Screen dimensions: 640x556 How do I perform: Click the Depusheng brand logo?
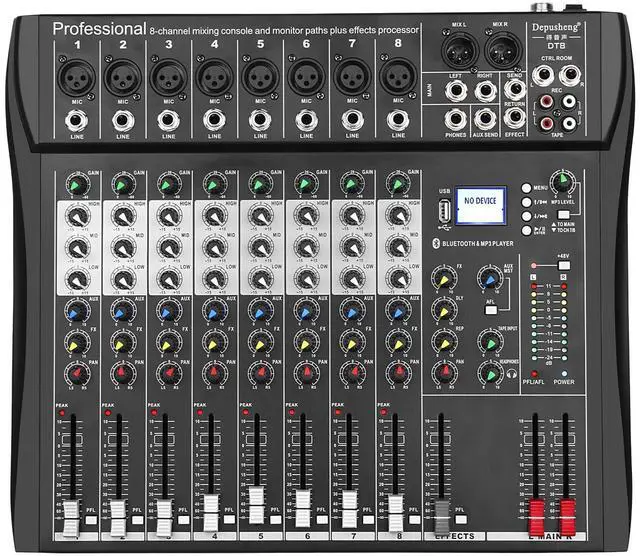point(556,28)
